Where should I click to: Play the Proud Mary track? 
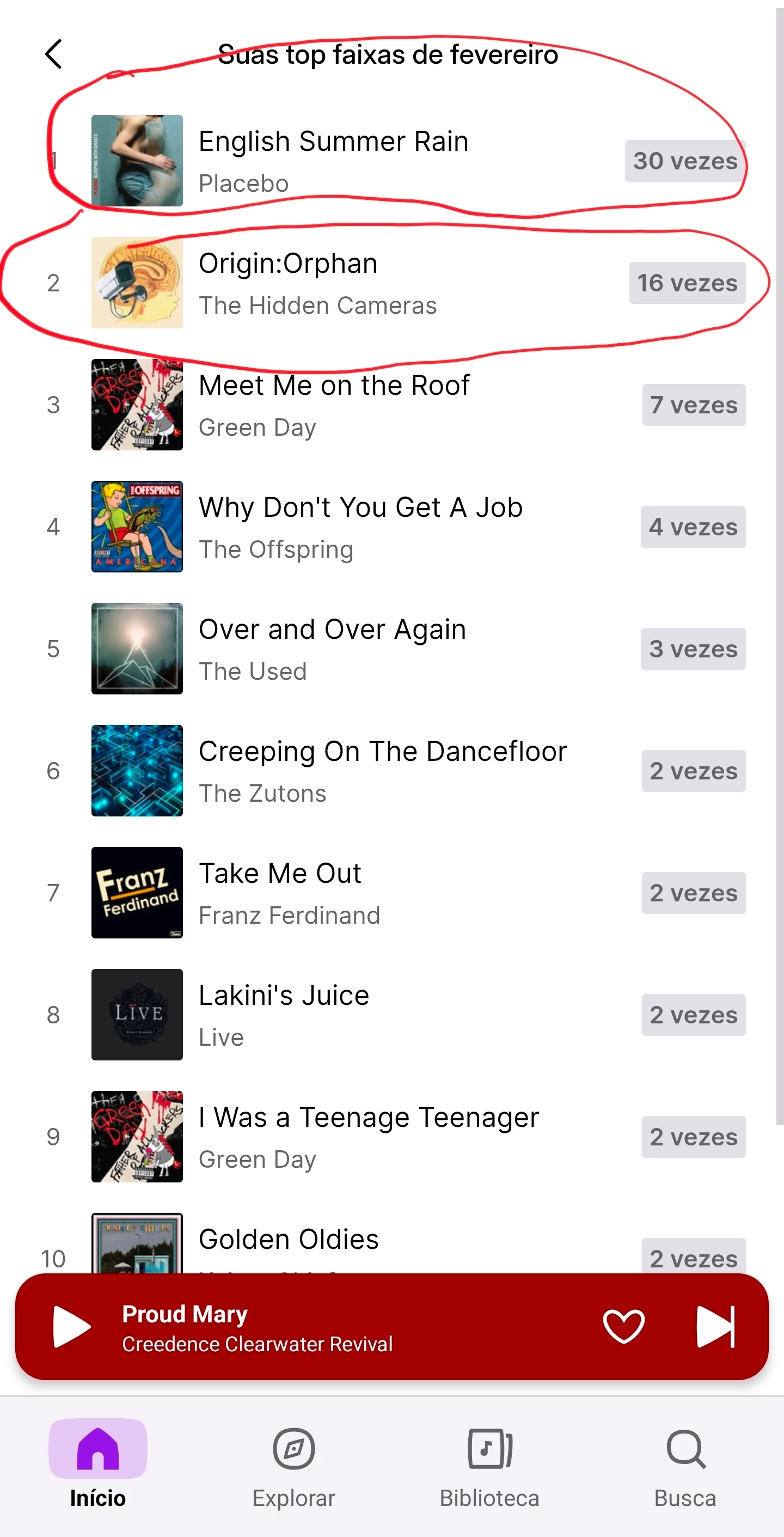coord(72,1326)
